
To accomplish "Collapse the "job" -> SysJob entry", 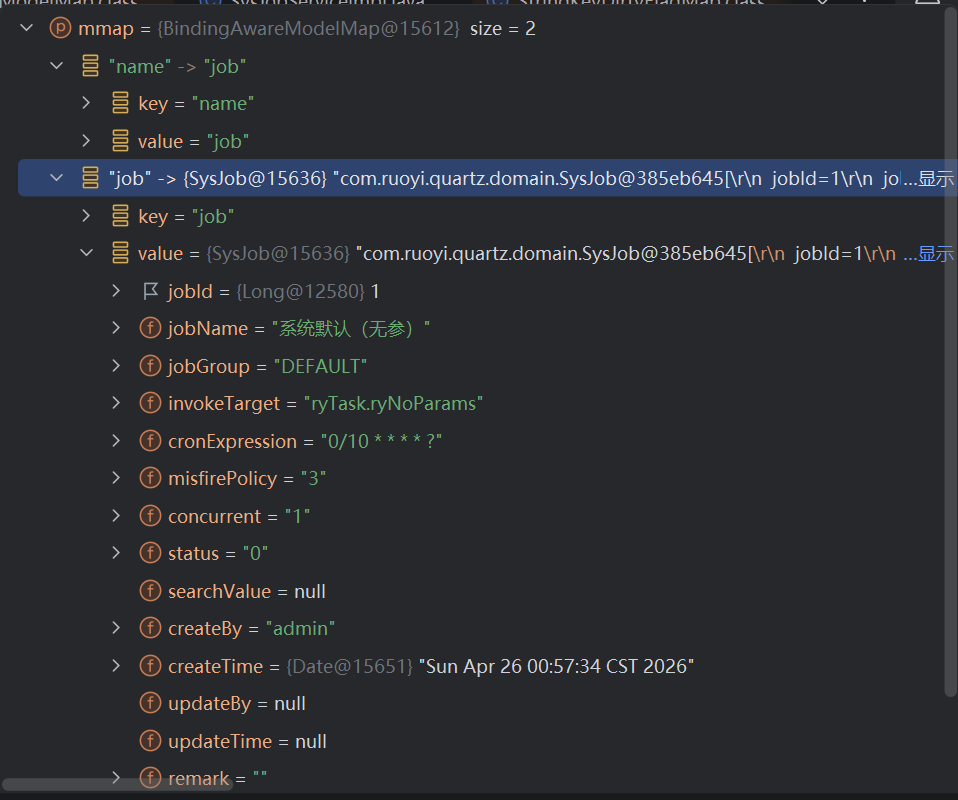I will pos(56,178).
